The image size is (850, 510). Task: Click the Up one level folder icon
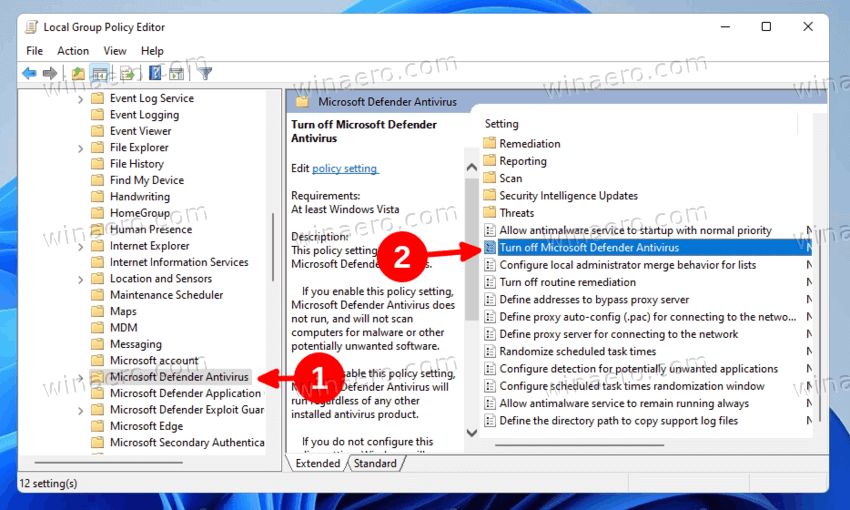[78, 73]
